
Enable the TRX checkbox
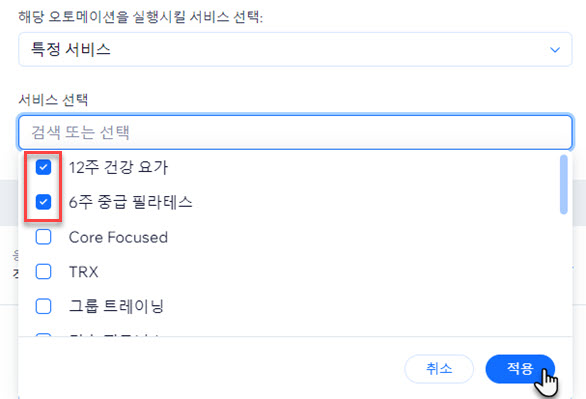pyautogui.click(x=43, y=272)
